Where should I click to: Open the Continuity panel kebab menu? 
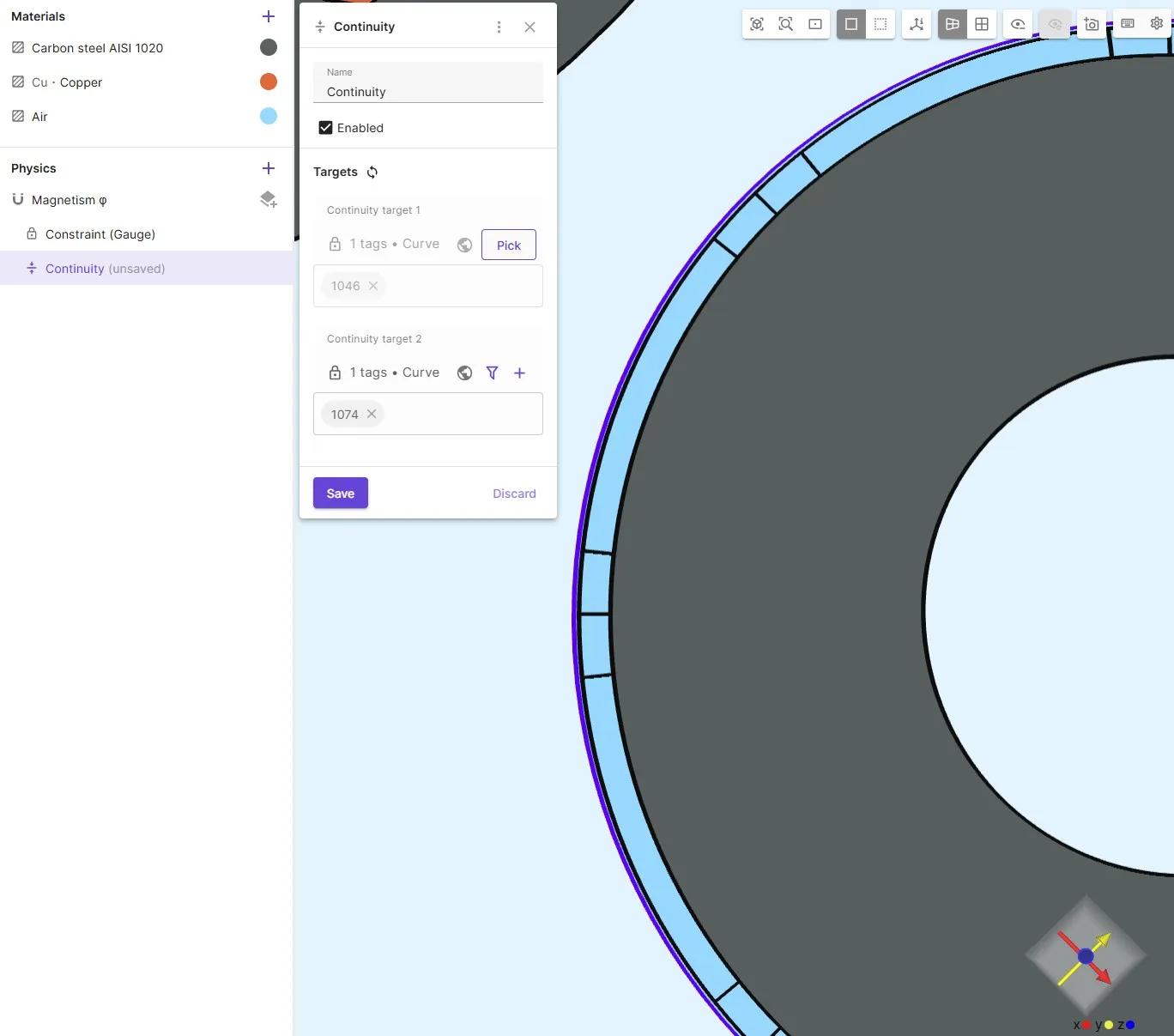click(499, 27)
